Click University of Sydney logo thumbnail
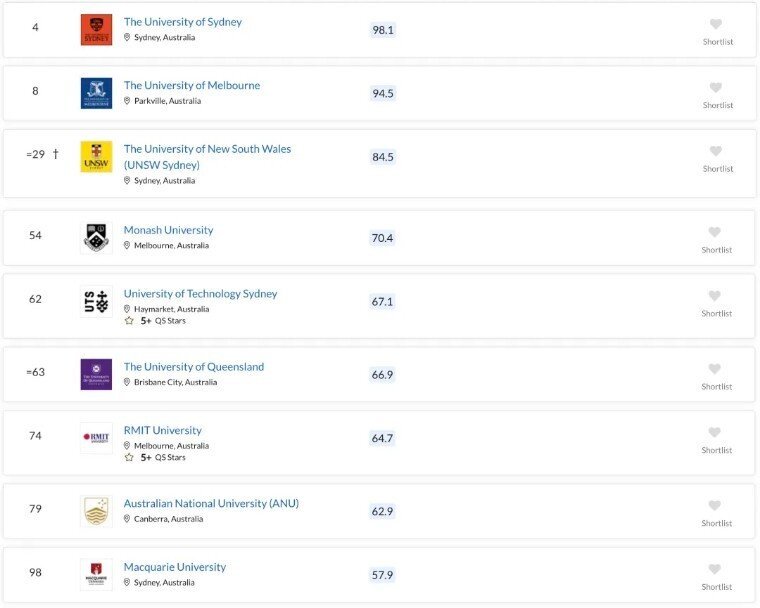760x608 pixels. point(96,30)
